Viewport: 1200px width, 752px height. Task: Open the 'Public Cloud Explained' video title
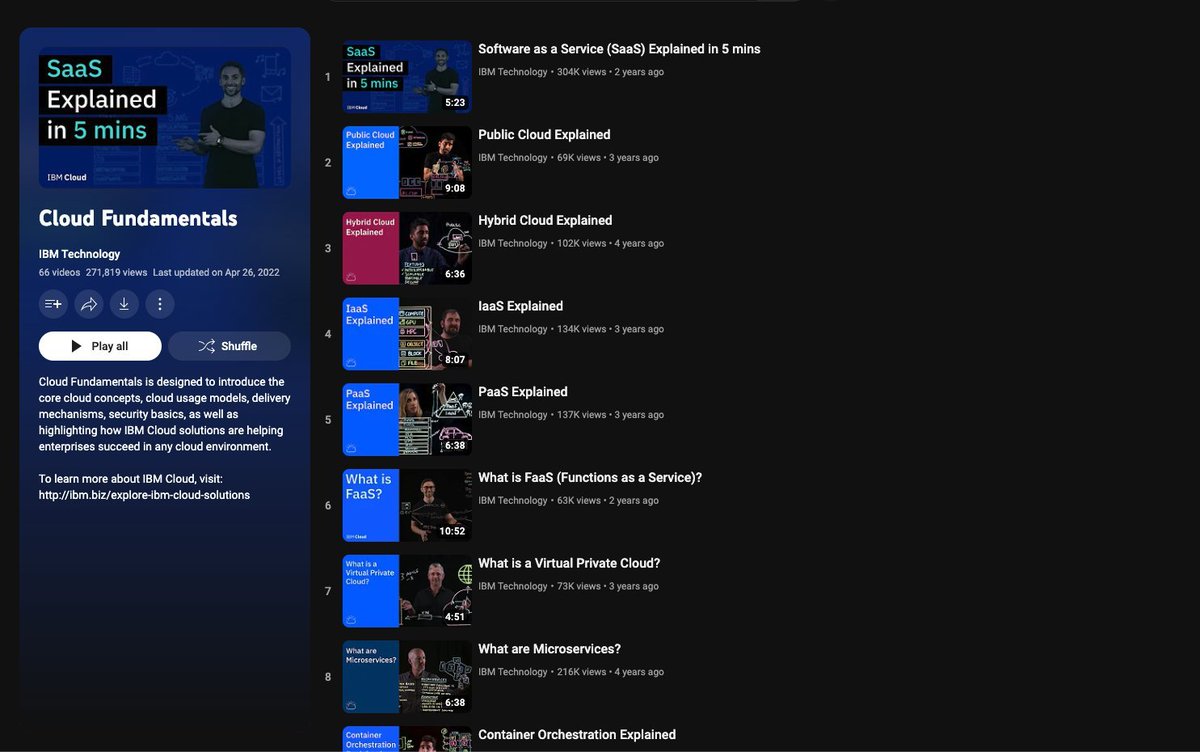544,135
